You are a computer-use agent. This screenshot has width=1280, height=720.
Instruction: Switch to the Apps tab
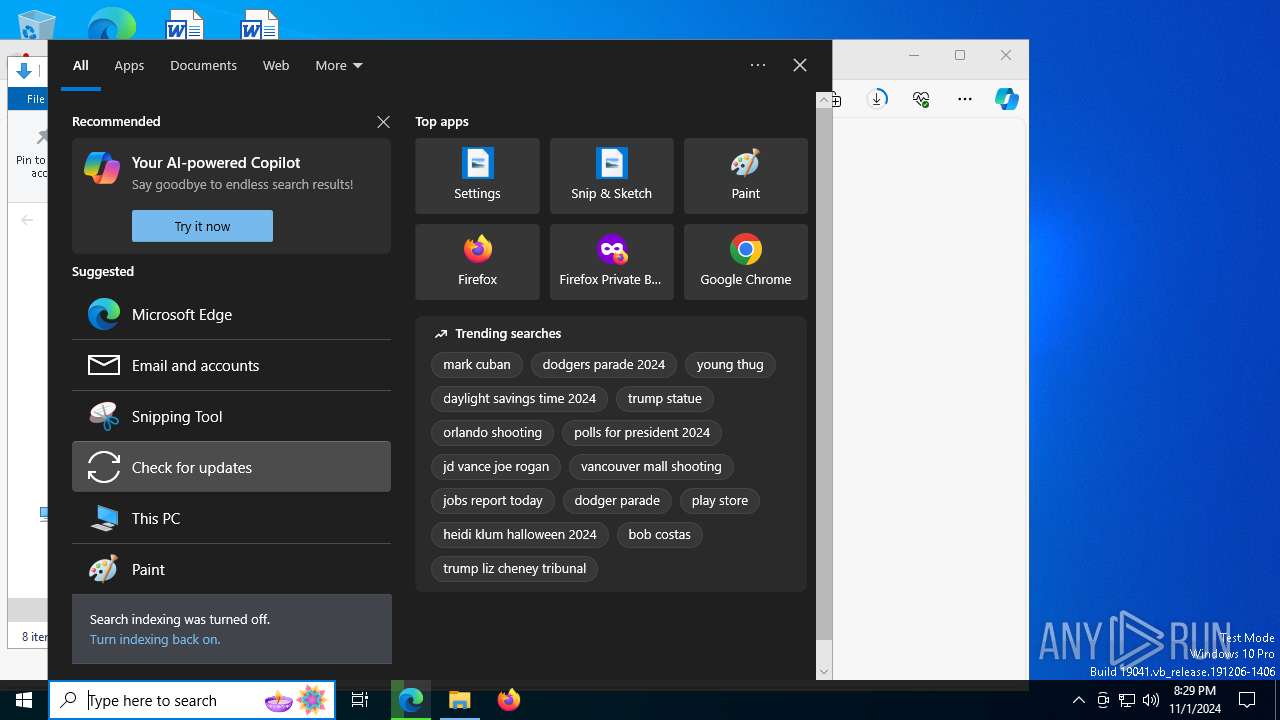coord(129,65)
